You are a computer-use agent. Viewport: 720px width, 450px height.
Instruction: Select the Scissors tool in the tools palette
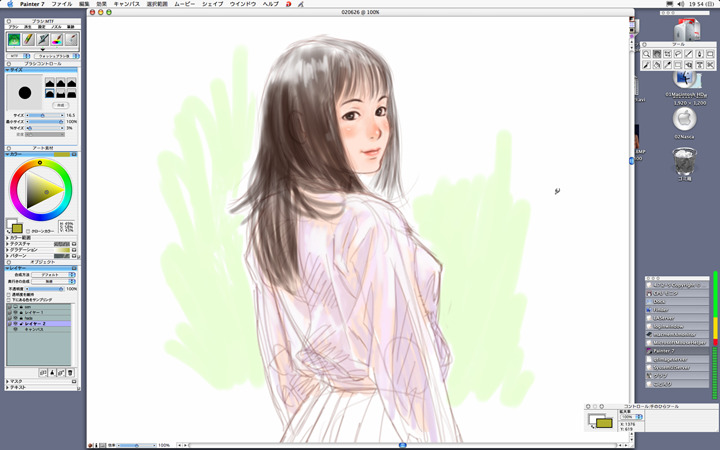[710, 65]
